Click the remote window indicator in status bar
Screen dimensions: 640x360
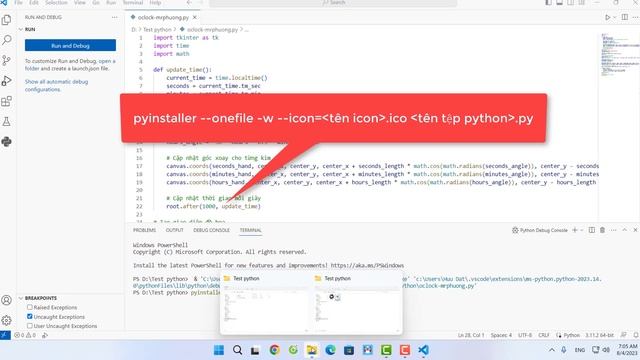click(5, 335)
